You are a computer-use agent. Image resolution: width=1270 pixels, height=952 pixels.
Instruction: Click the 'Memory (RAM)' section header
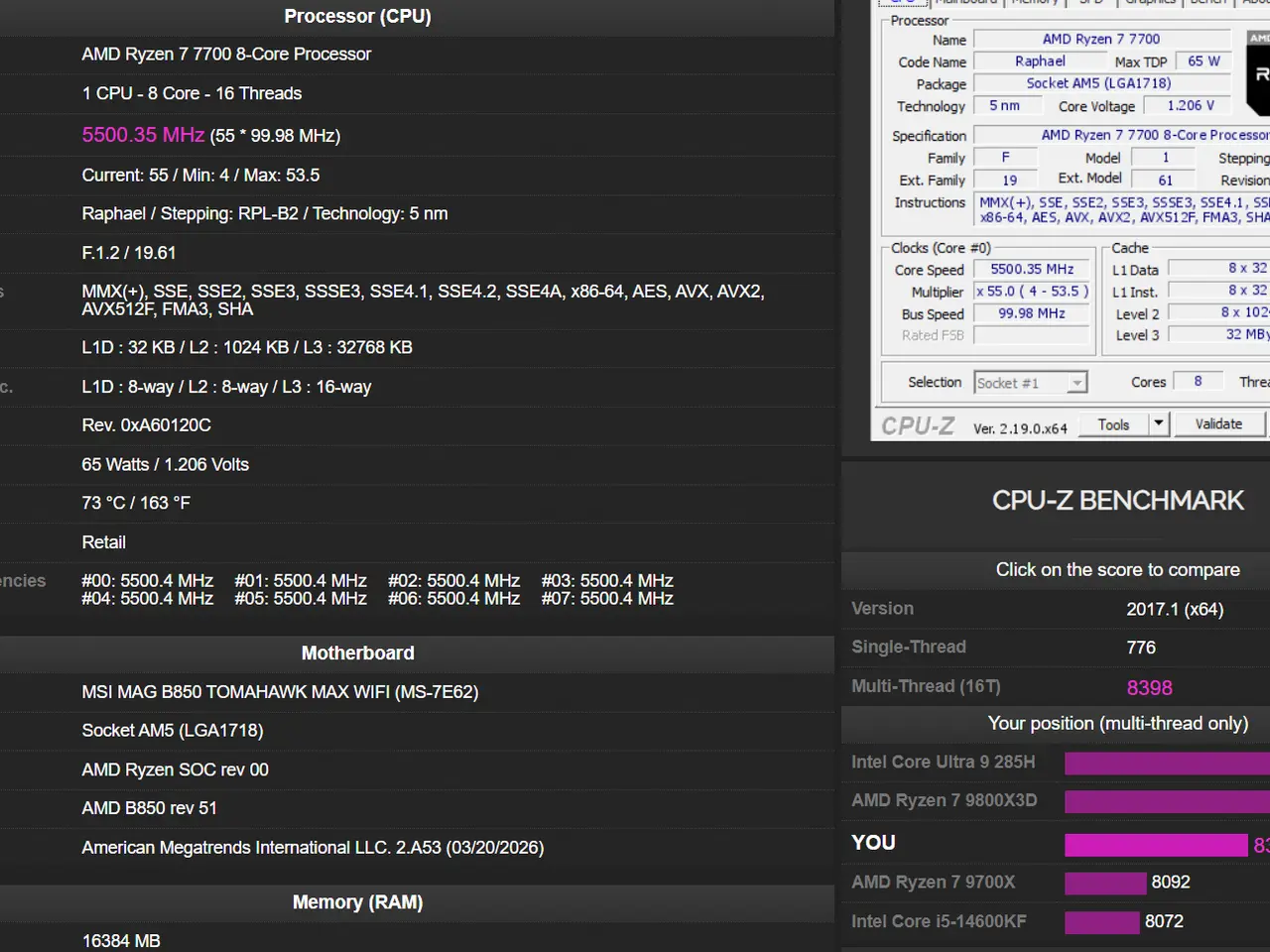(357, 902)
